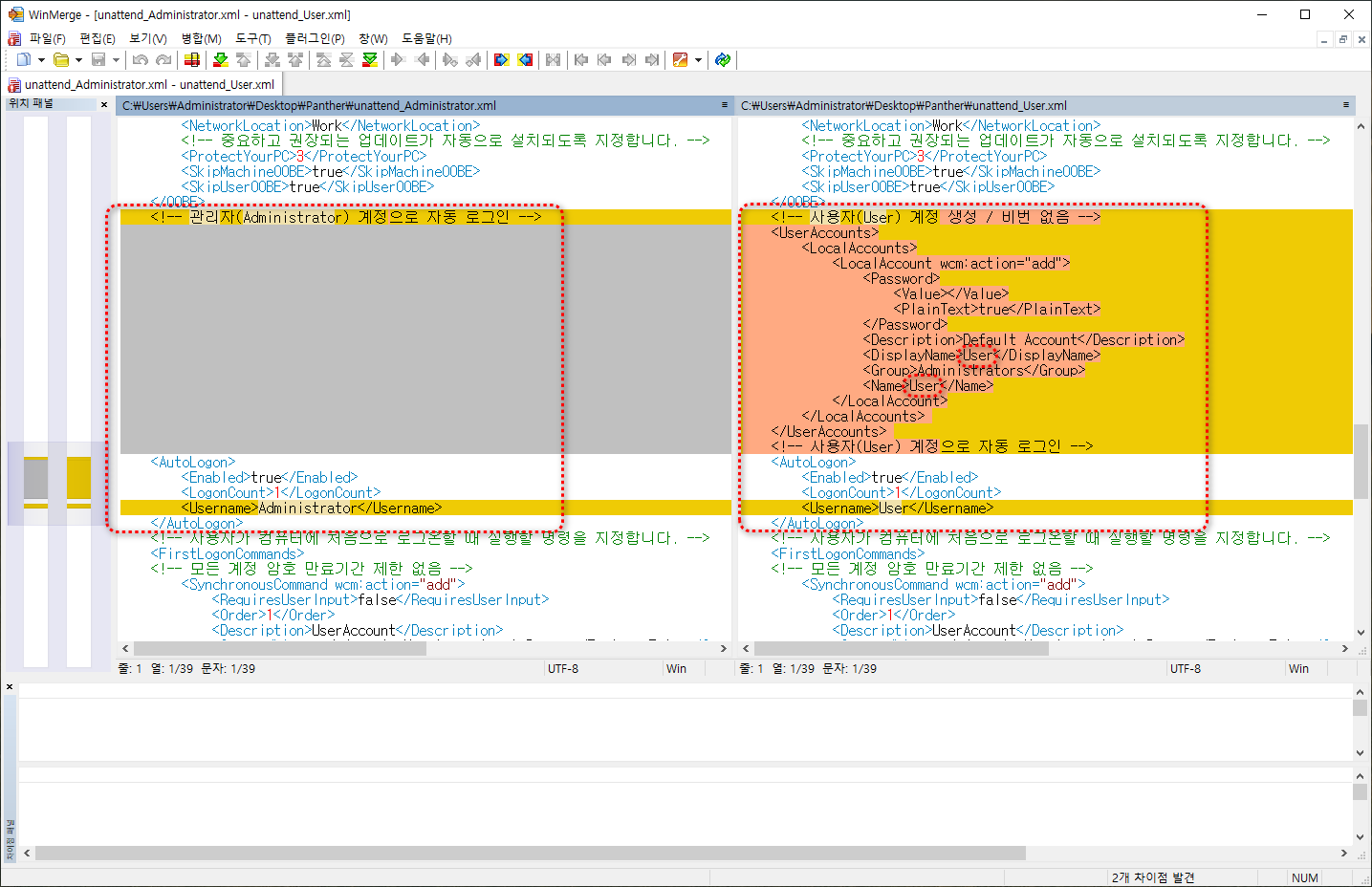The height and width of the screenshot is (887, 1372).
Task: Click the PlainText true line in right pane
Action: coord(996,309)
